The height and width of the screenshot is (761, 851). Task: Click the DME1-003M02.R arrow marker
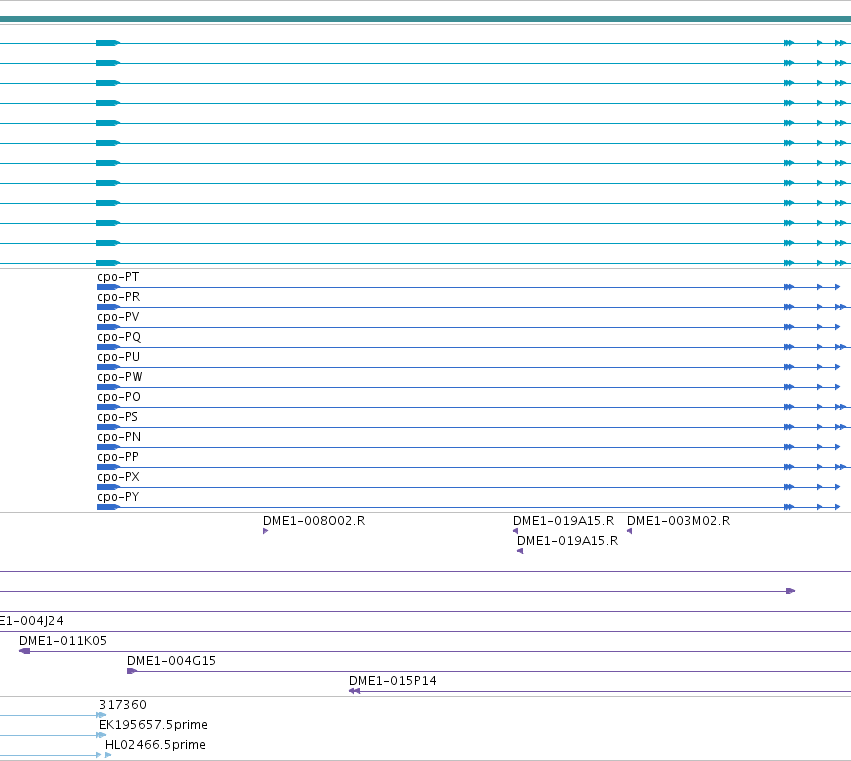point(630,531)
